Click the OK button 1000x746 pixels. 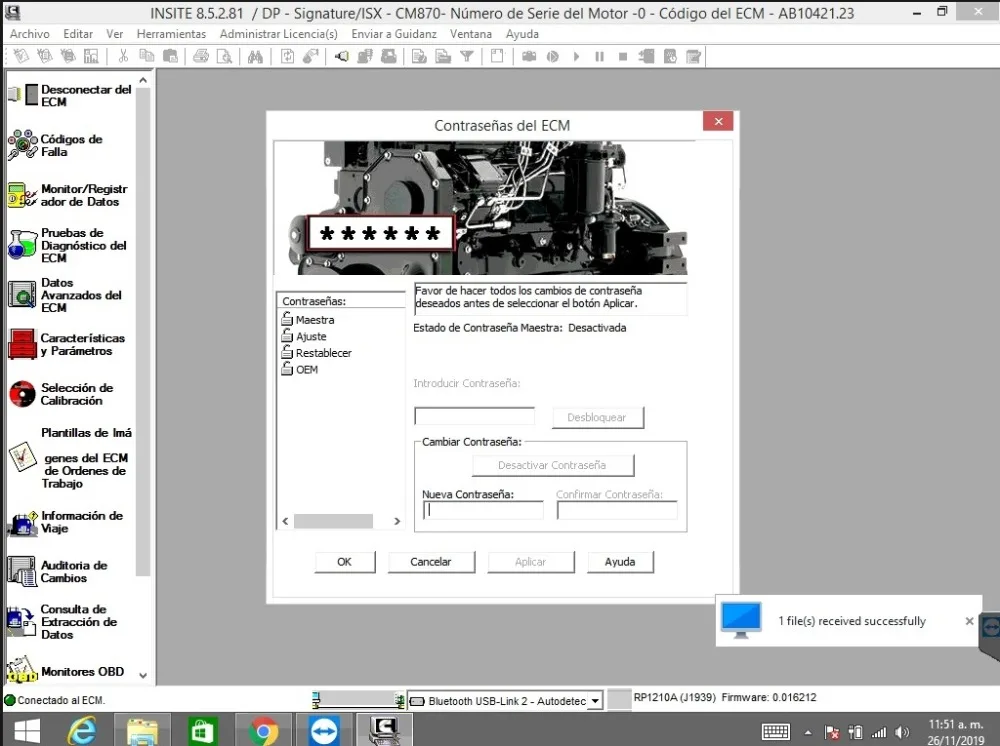pyautogui.click(x=344, y=562)
